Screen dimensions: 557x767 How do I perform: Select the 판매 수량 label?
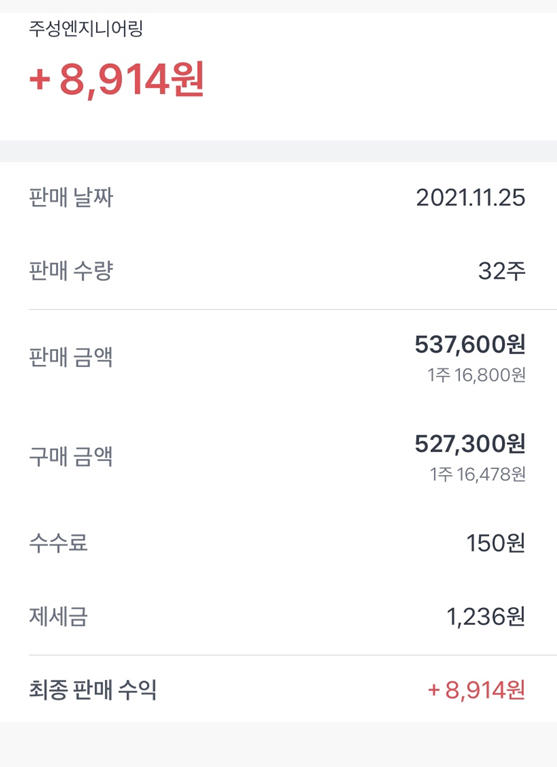pos(71,271)
